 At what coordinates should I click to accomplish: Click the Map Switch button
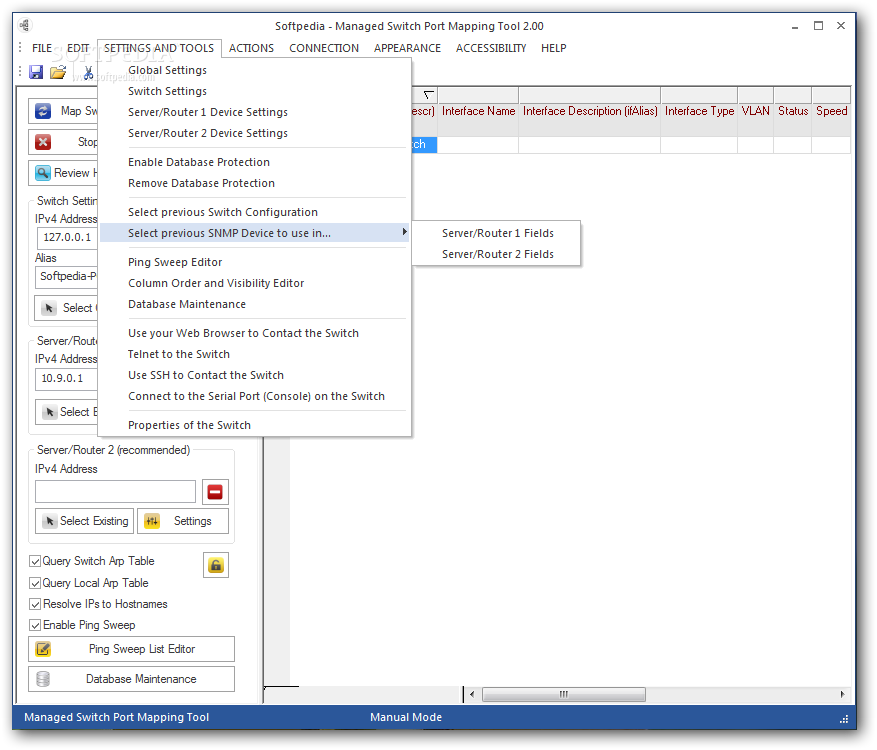pyautogui.click(x=63, y=111)
